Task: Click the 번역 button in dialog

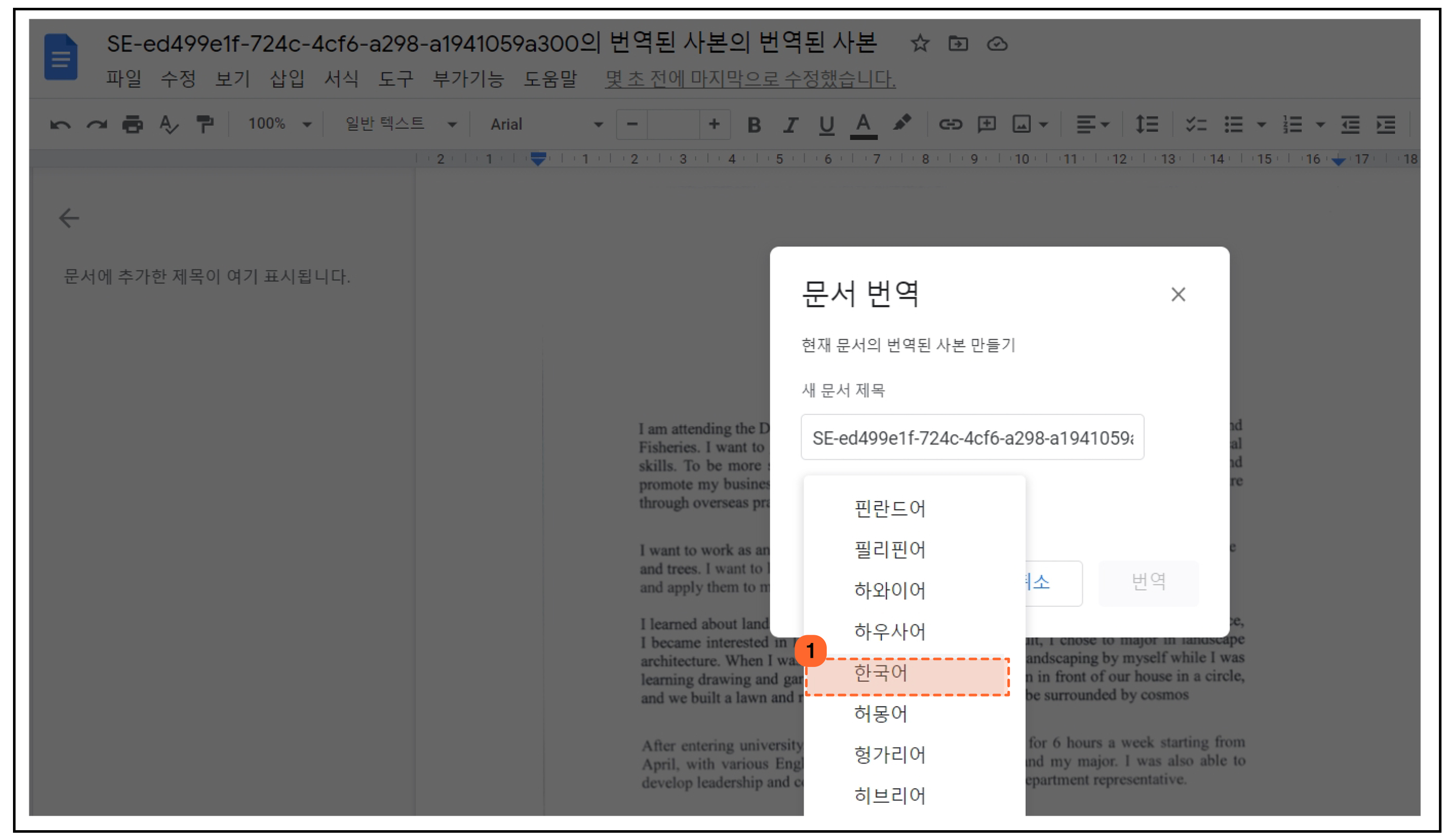Action: point(1147,583)
